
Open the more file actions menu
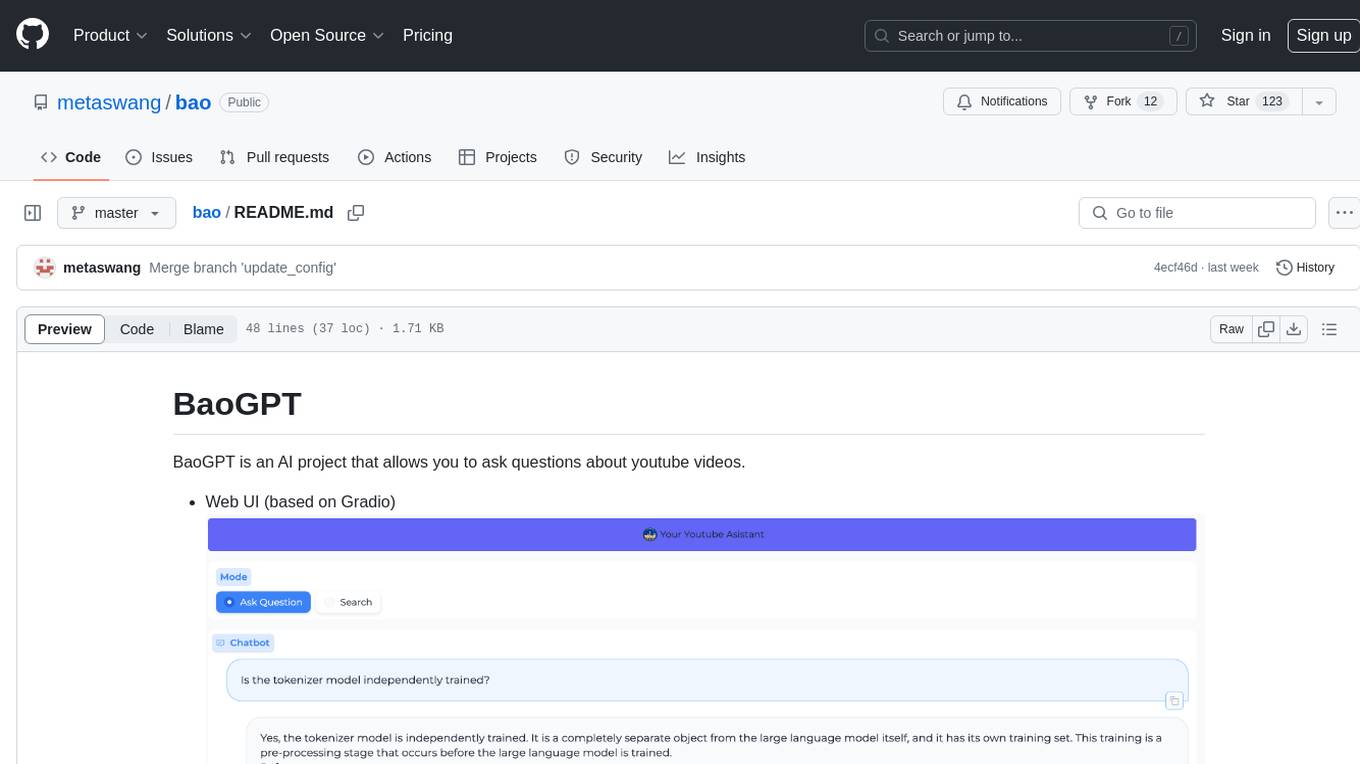(1344, 213)
